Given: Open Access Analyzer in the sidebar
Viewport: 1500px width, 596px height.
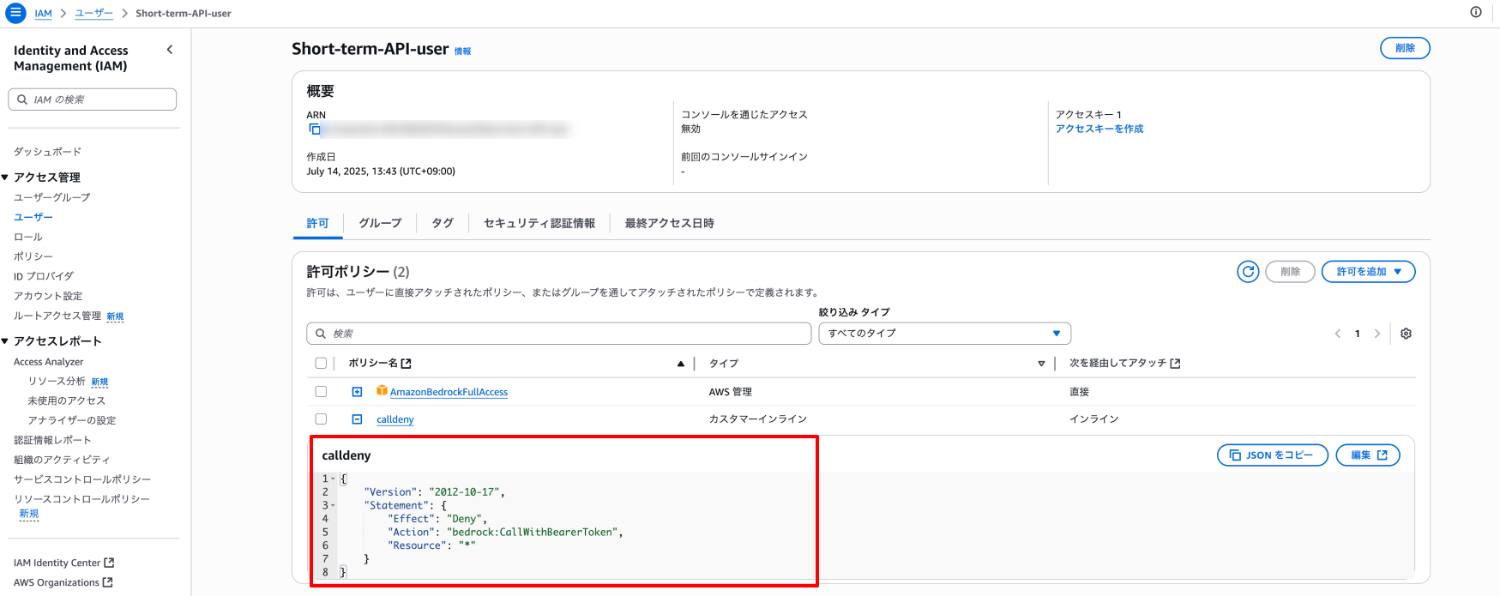Looking at the screenshot, I should click(48, 362).
